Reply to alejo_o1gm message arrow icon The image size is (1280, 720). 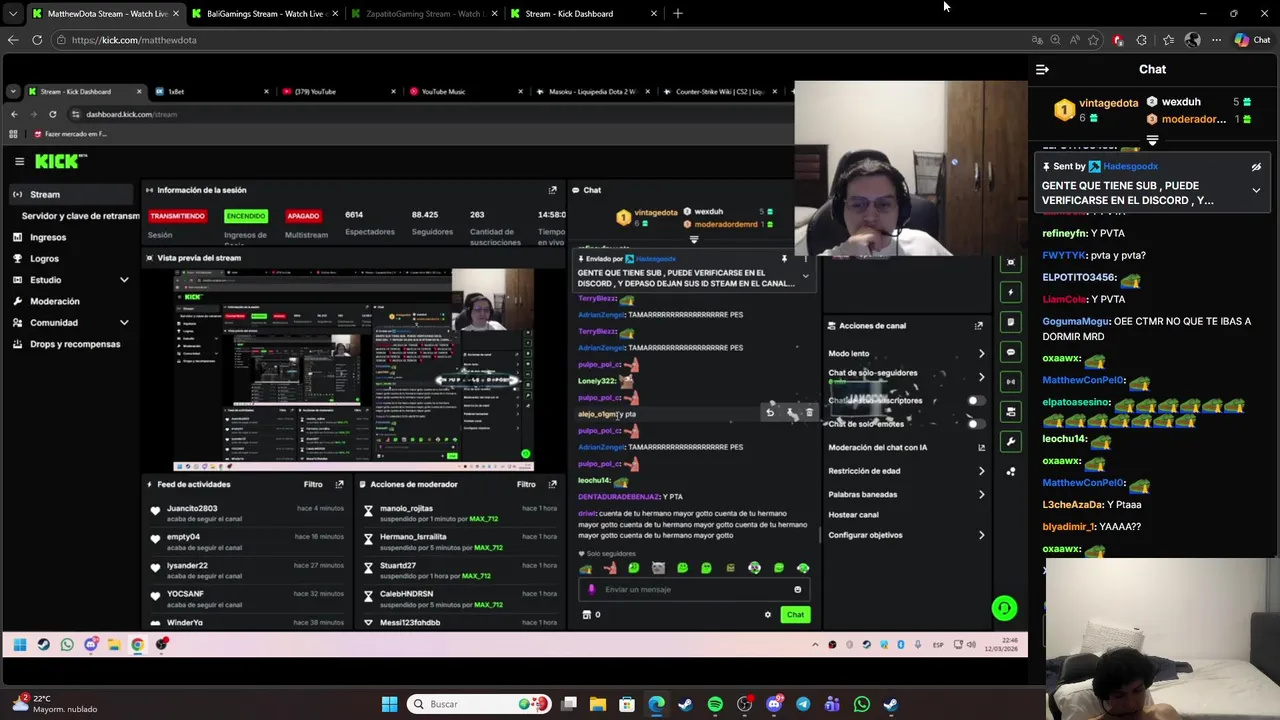[x=770, y=412]
